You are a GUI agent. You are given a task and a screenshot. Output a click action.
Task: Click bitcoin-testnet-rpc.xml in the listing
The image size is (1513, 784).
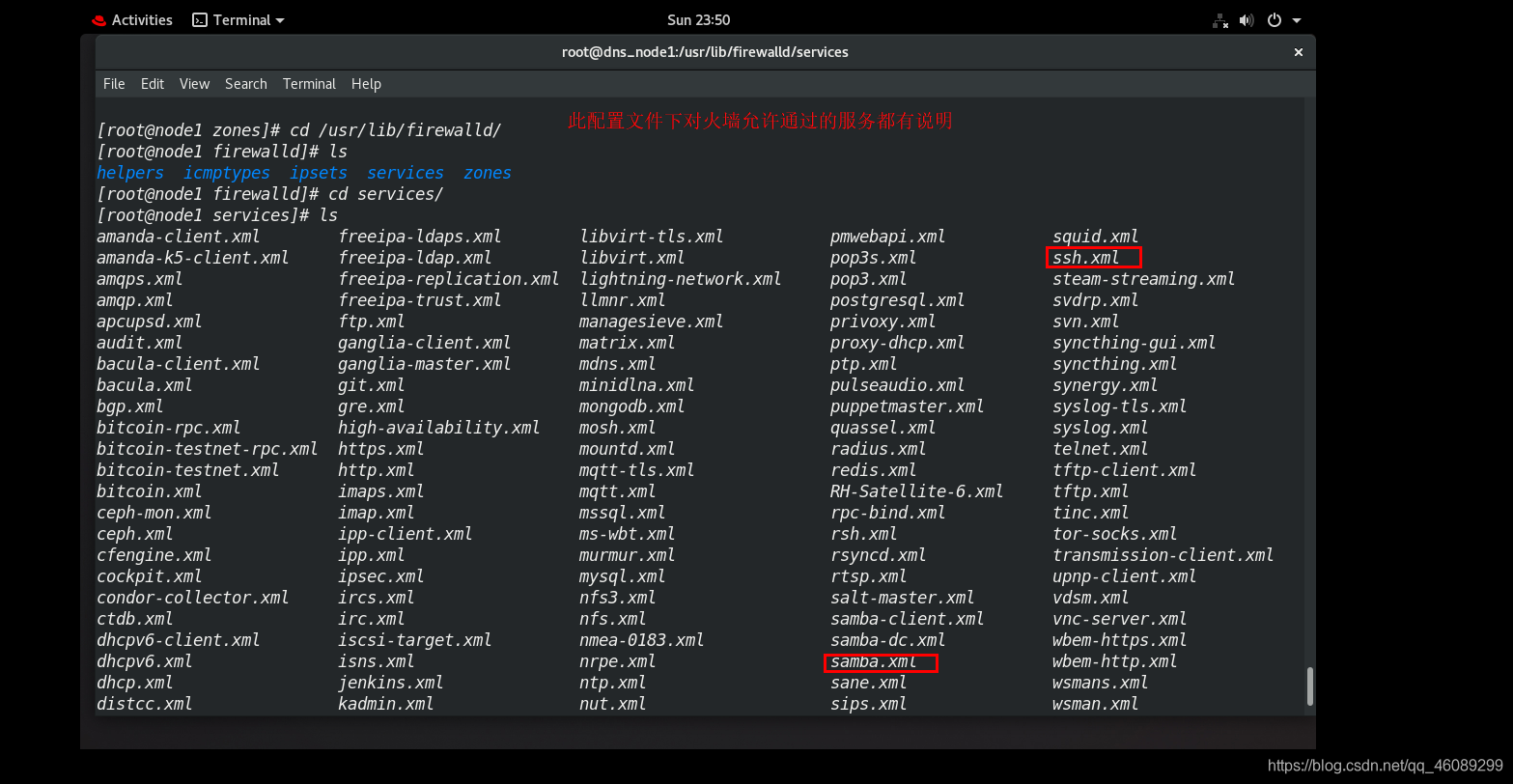point(208,449)
